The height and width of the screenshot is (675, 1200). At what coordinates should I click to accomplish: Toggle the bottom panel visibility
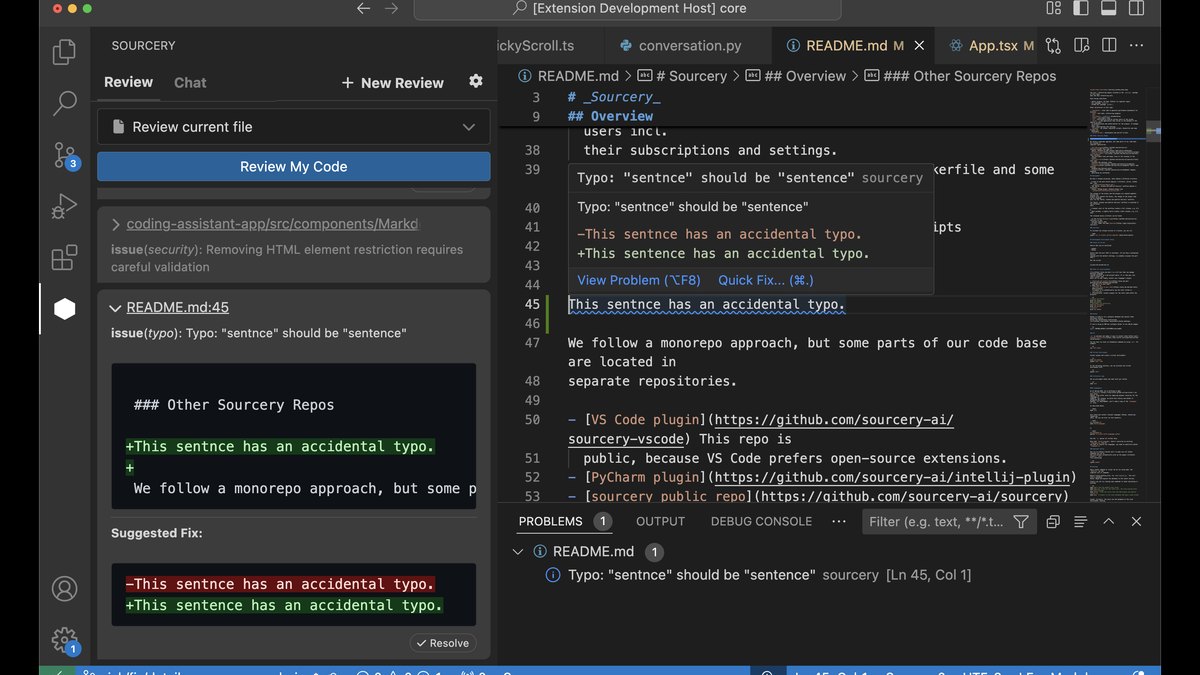click(x=1108, y=8)
